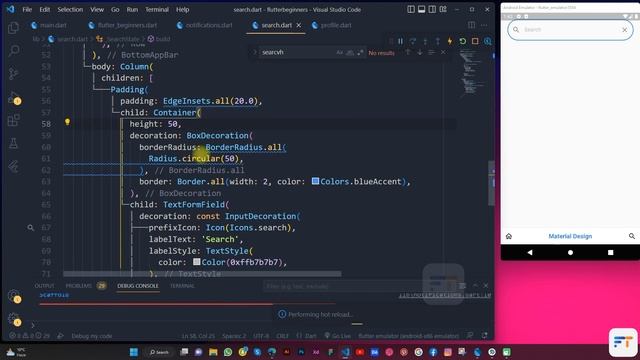Toggle Match Whole Word in find widget
Viewport: 640px width, 360px height.
(x=350, y=52)
